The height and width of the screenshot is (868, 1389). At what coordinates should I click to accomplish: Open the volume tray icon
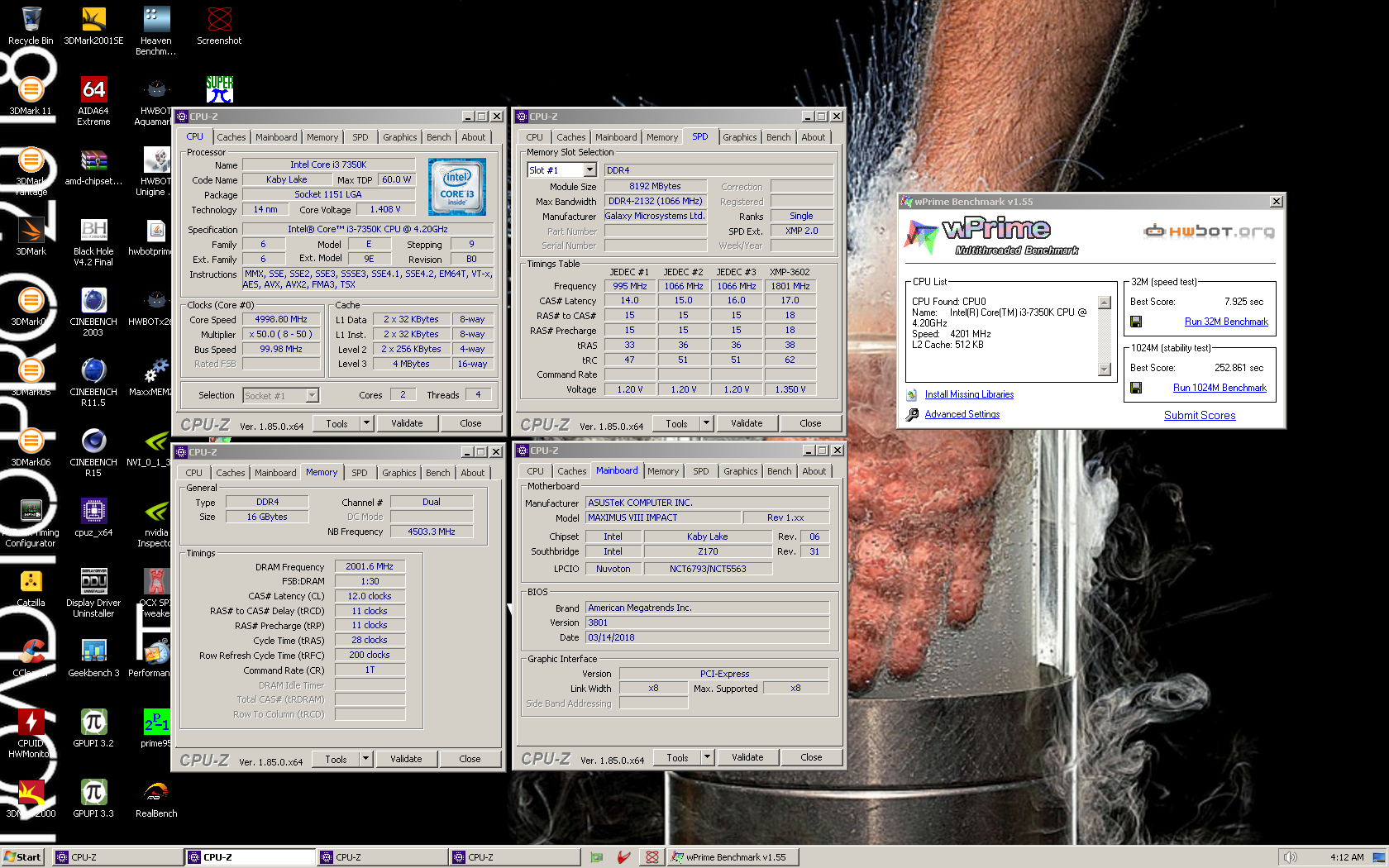tap(1291, 857)
